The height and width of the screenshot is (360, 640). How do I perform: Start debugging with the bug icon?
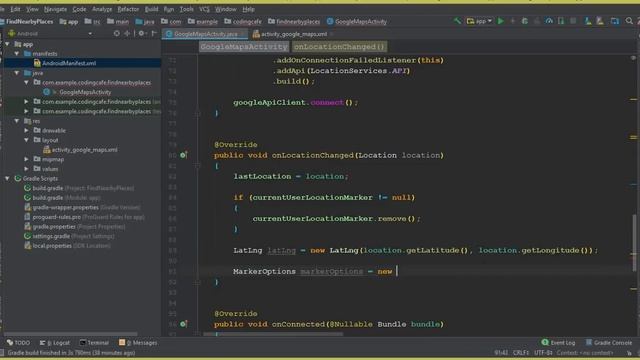524,21
